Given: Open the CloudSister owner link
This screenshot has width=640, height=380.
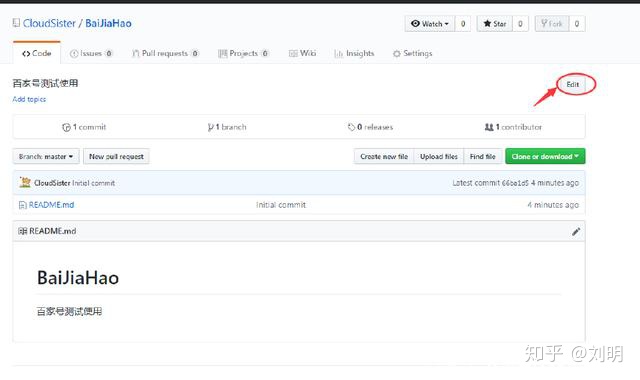Looking at the screenshot, I should (x=49, y=23).
